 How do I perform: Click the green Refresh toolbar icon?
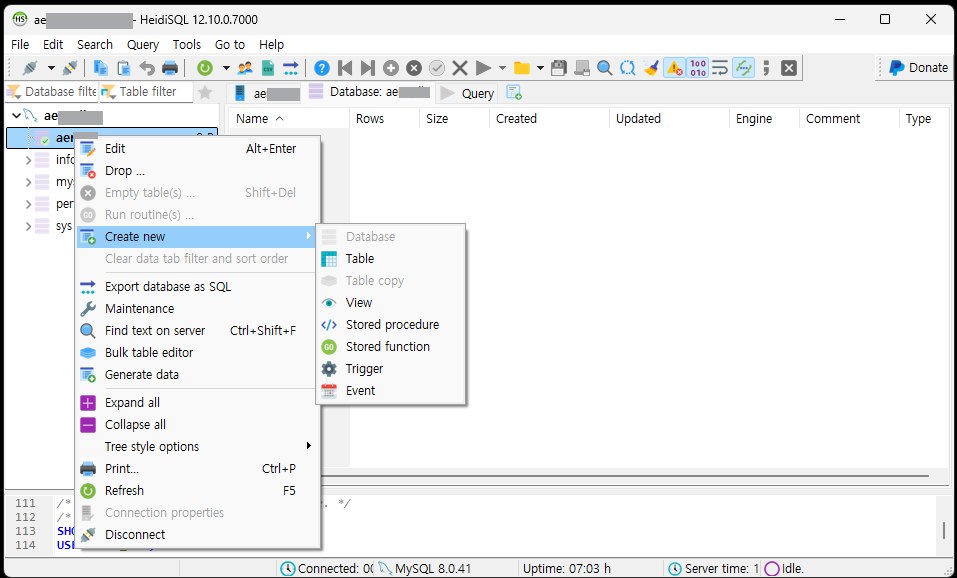(204, 68)
